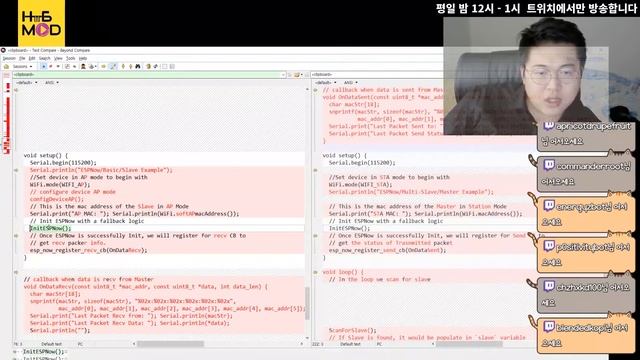Toggle the Edit pencil tool

113,66
